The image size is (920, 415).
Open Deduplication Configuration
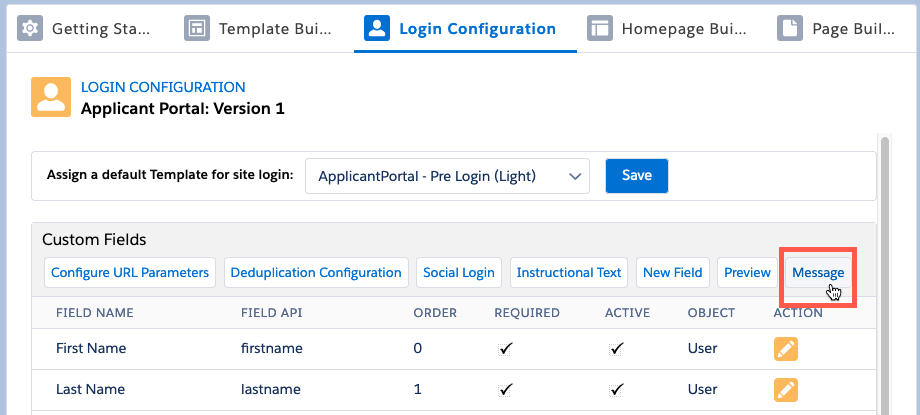click(315, 272)
